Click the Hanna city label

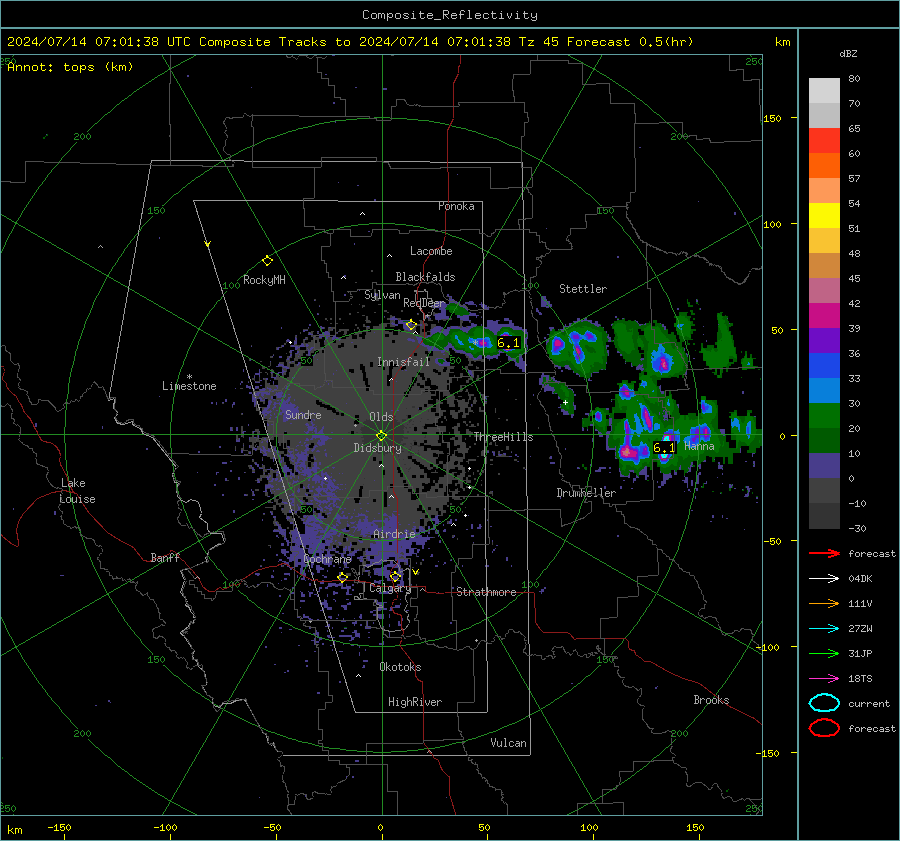tap(699, 446)
